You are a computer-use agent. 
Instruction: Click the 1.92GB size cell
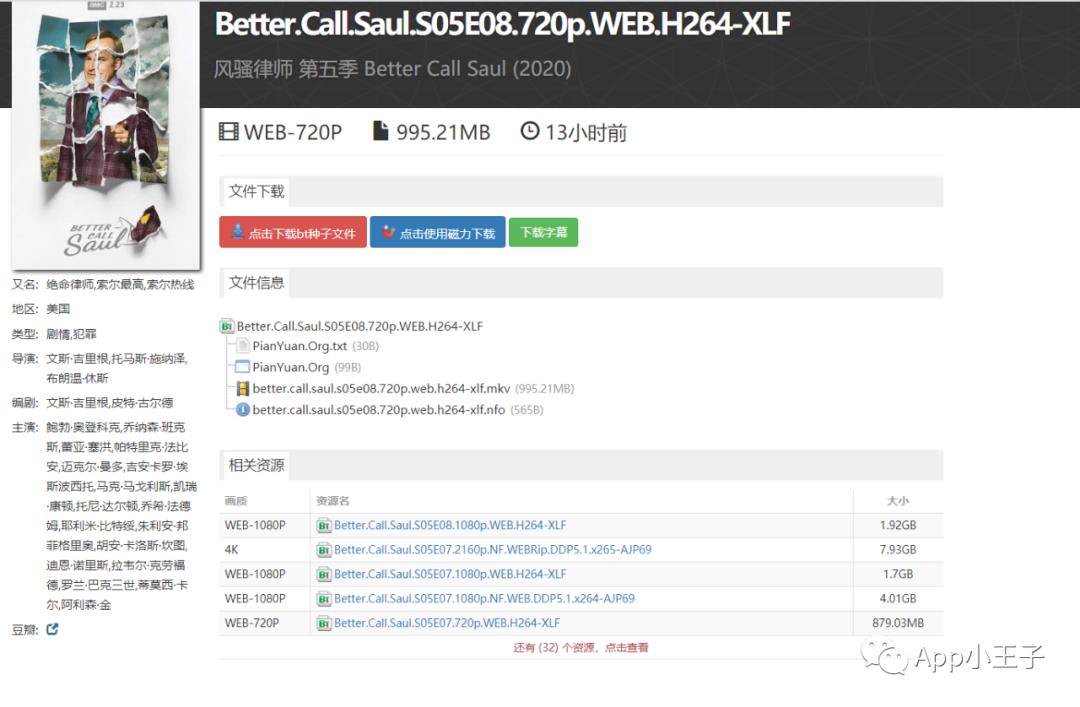(x=898, y=525)
